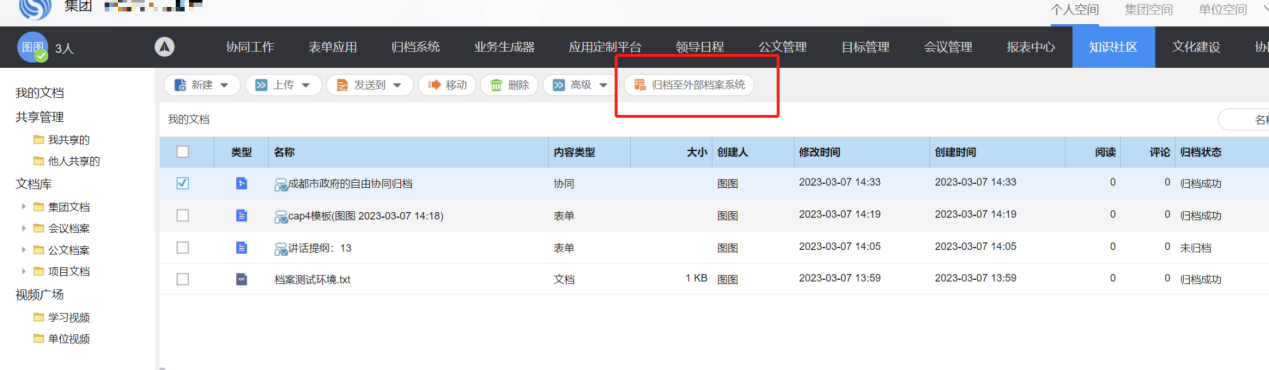Viewport: 1269px width, 370px height.
Task: Click the 学习视频 folder icon
Action: pyautogui.click(x=39, y=317)
